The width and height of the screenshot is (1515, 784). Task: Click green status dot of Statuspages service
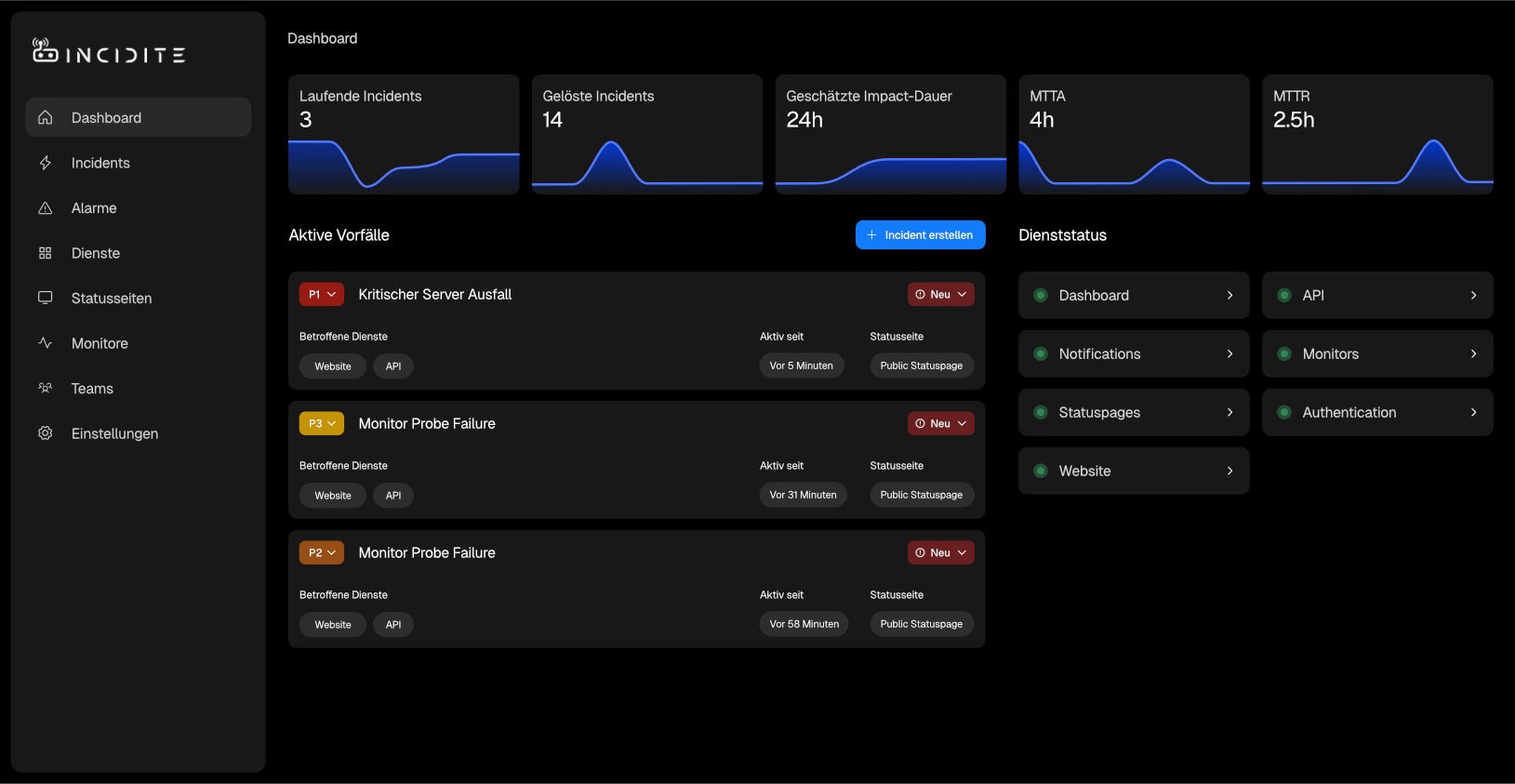click(x=1041, y=412)
